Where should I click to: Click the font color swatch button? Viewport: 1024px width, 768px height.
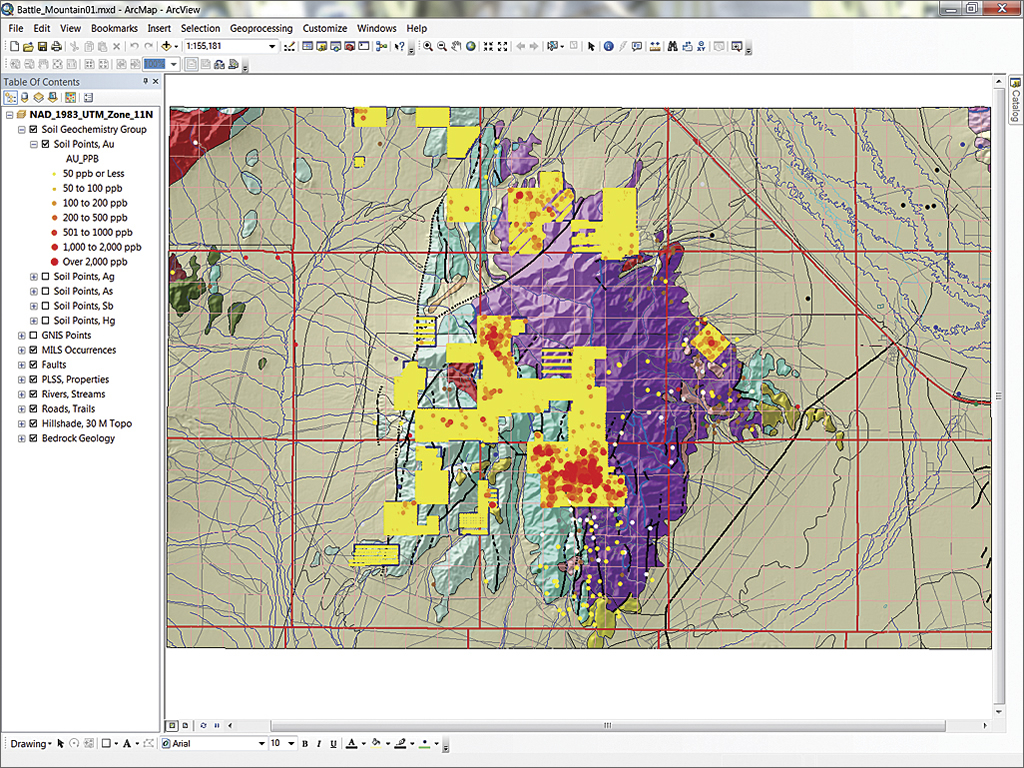351,744
